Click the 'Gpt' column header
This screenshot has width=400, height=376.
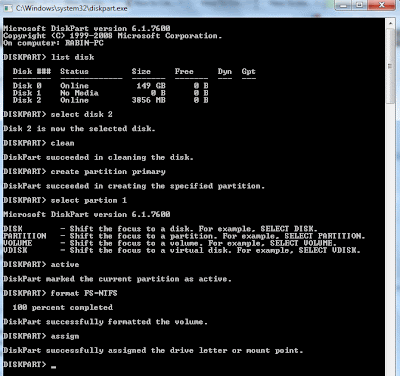[249, 71]
